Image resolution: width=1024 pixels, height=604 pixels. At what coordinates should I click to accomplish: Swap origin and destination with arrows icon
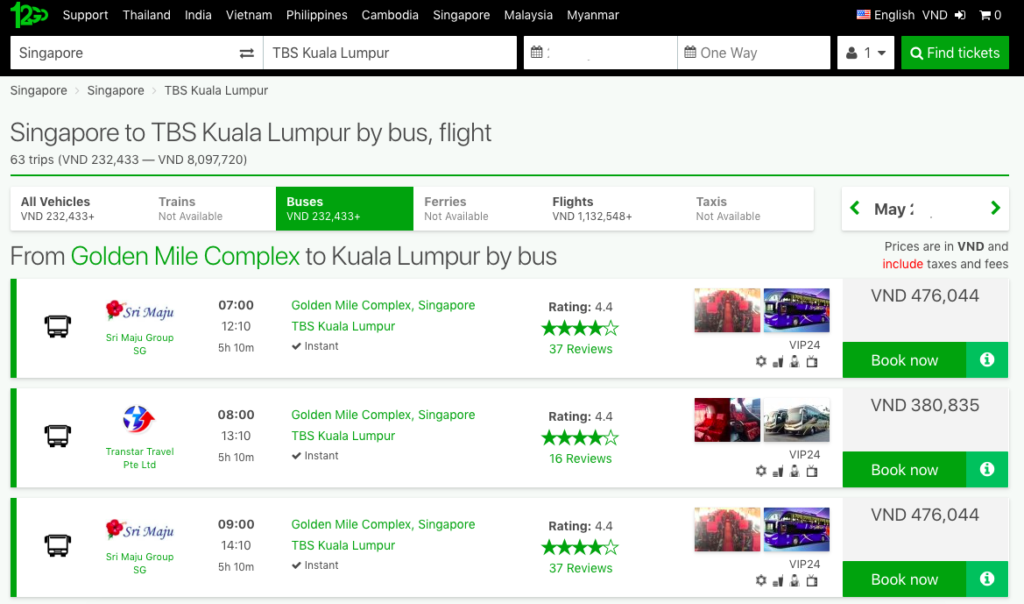pyautogui.click(x=247, y=53)
